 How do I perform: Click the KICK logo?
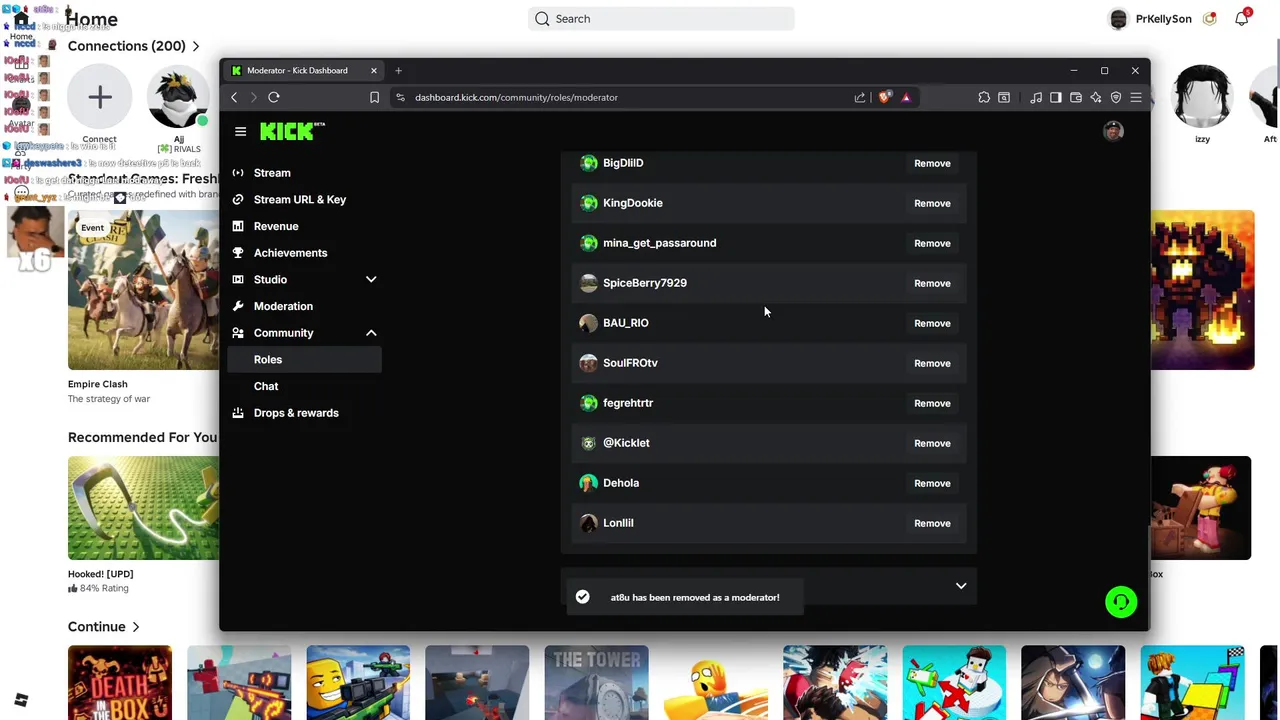(x=292, y=131)
